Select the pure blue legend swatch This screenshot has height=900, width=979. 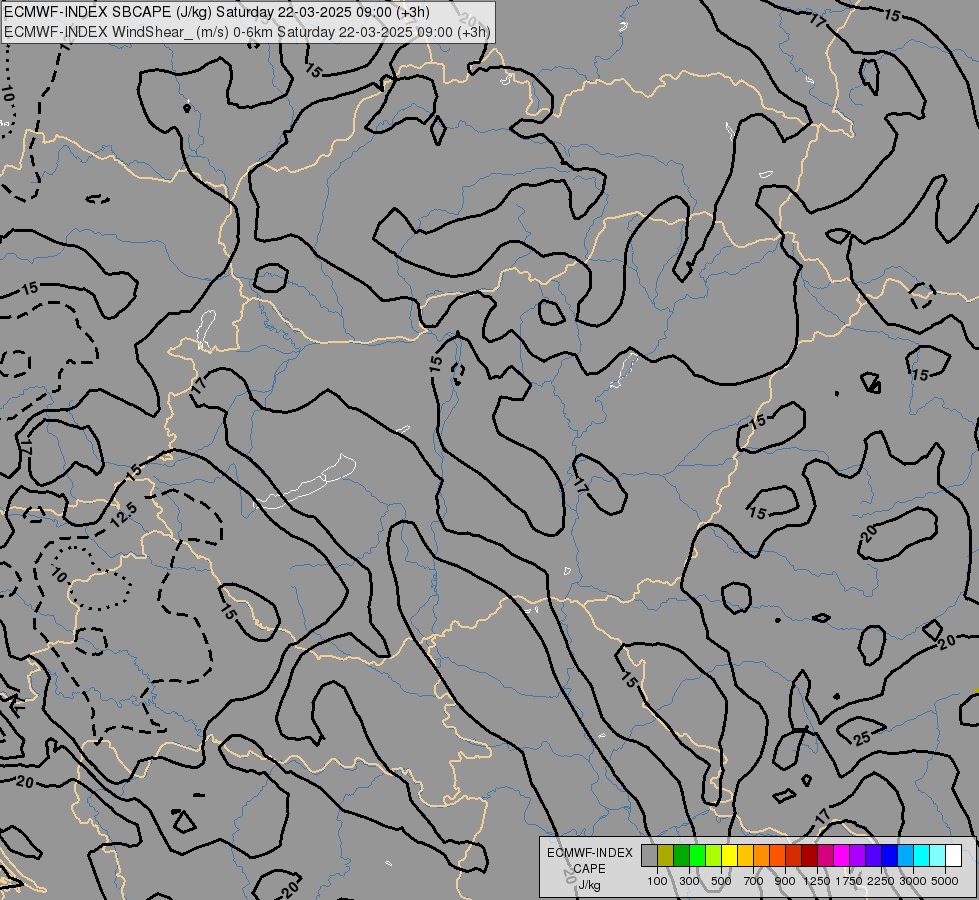(890, 855)
